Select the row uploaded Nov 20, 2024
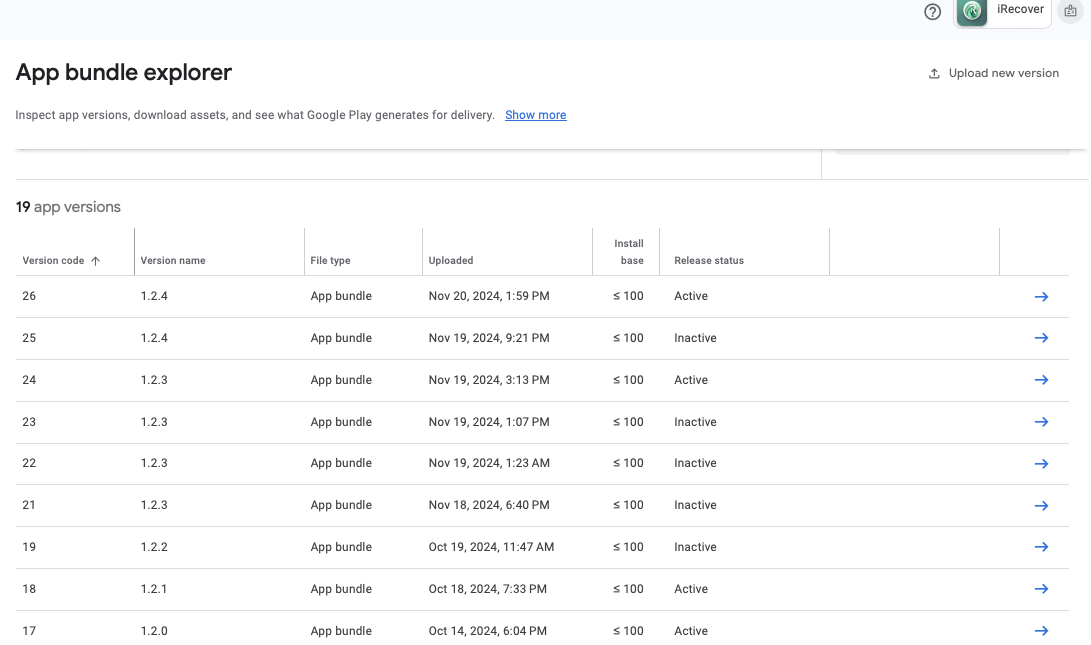1091x645 pixels. 489,297
